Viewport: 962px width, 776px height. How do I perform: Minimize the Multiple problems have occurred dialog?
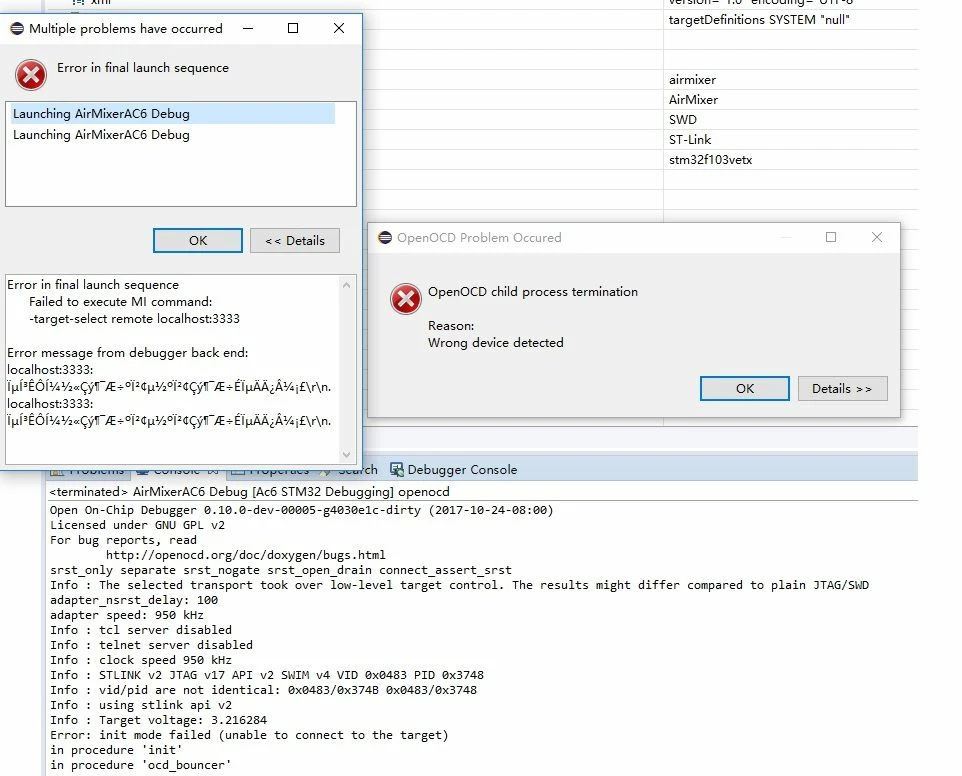point(248,28)
